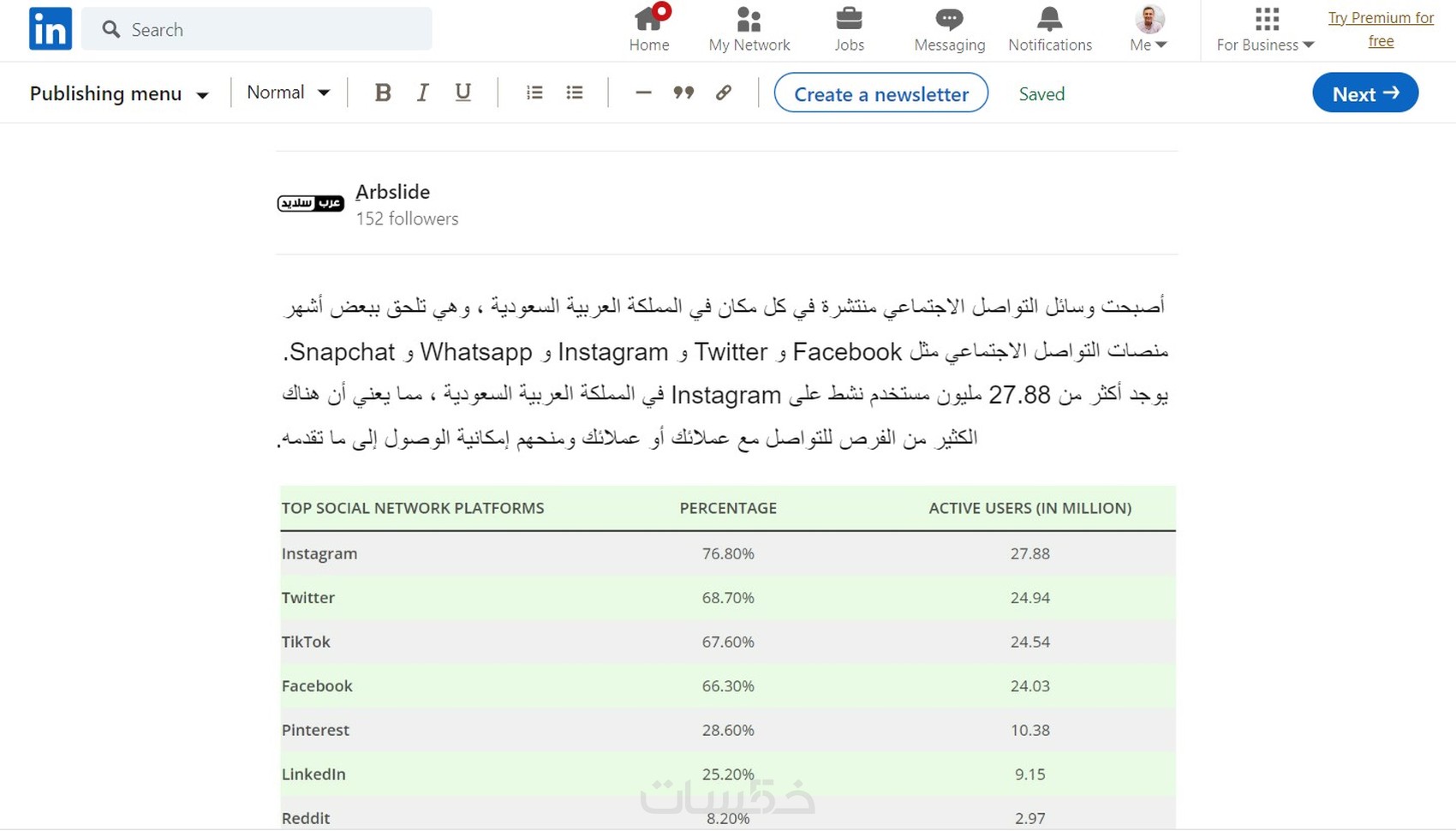Open the Normal text style dropdown
This screenshot has width=1456, height=831.
pos(289,93)
